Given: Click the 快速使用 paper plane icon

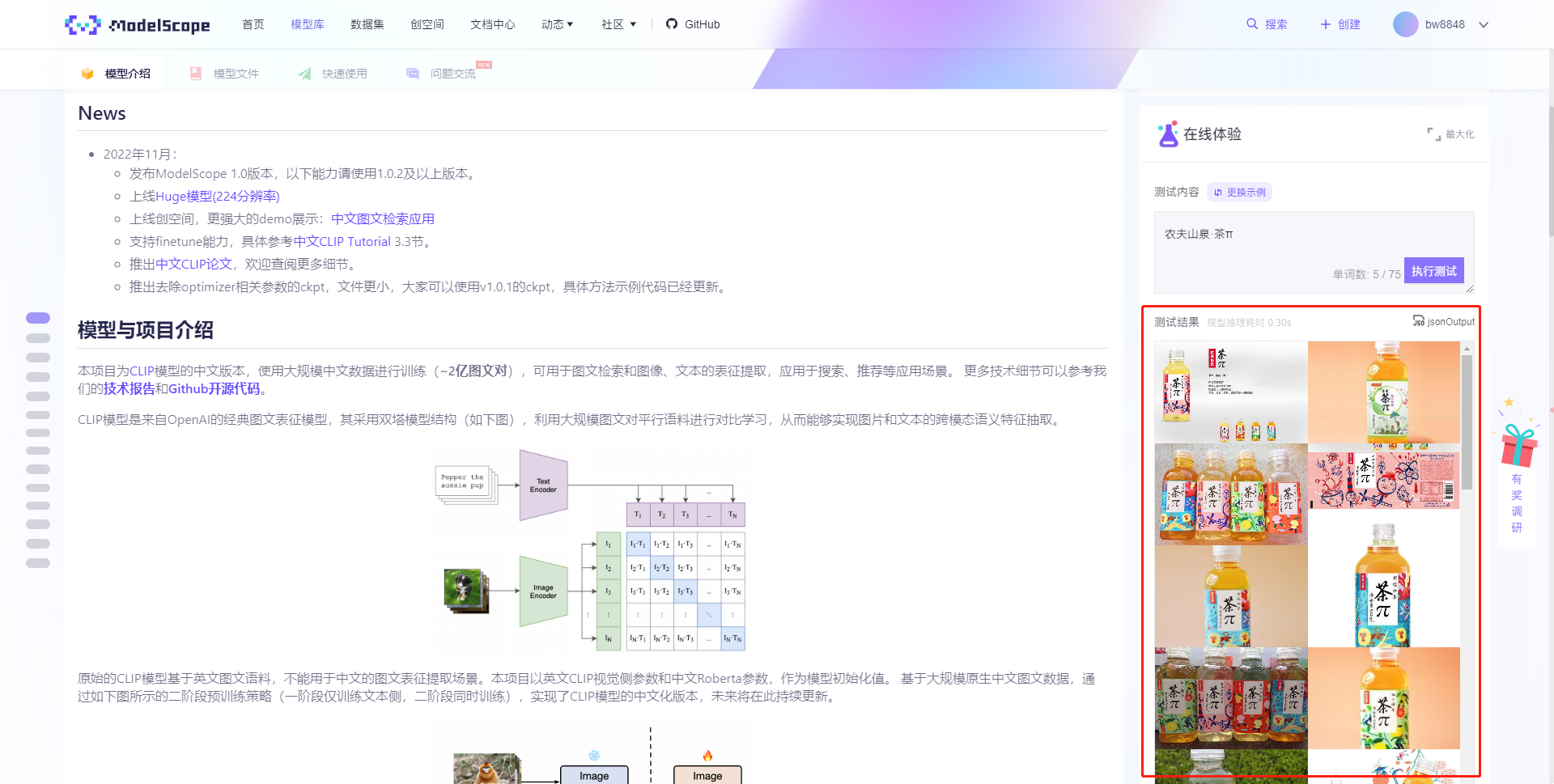Looking at the screenshot, I should tap(304, 74).
